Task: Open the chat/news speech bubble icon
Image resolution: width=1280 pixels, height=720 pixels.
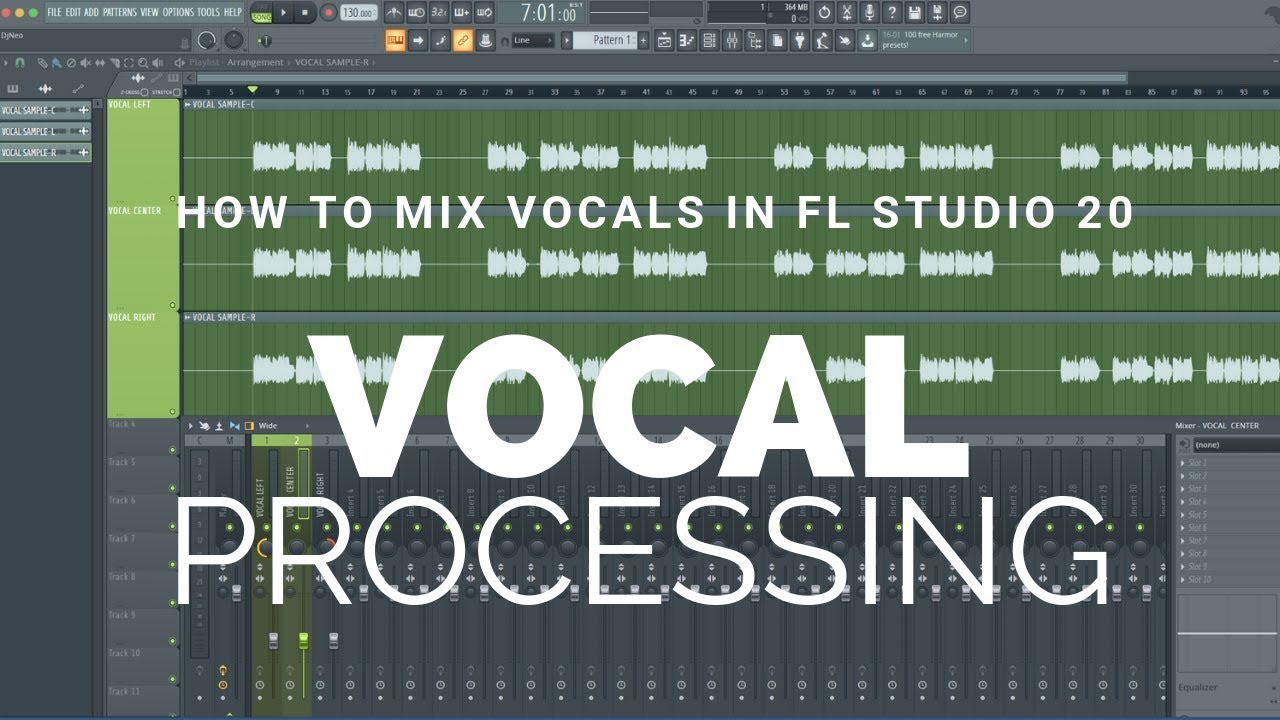Action: (x=960, y=13)
